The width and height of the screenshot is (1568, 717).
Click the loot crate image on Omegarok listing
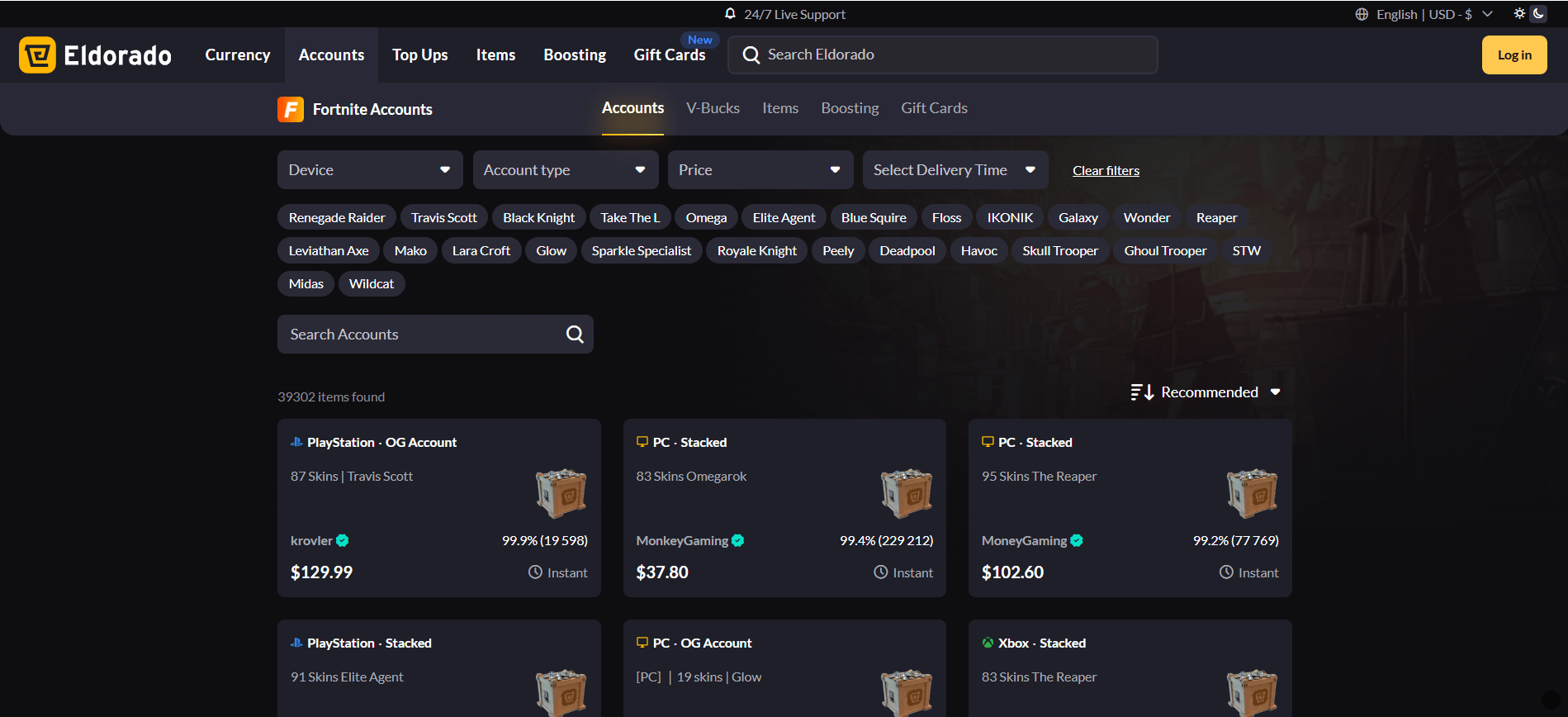pos(906,493)
